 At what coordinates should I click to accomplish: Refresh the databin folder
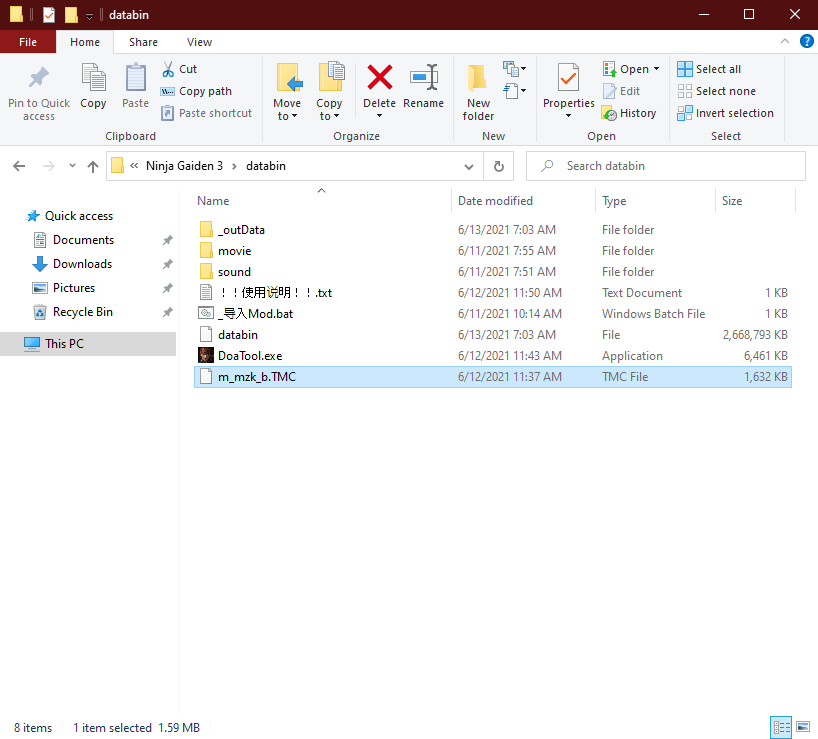click(499, 166)
